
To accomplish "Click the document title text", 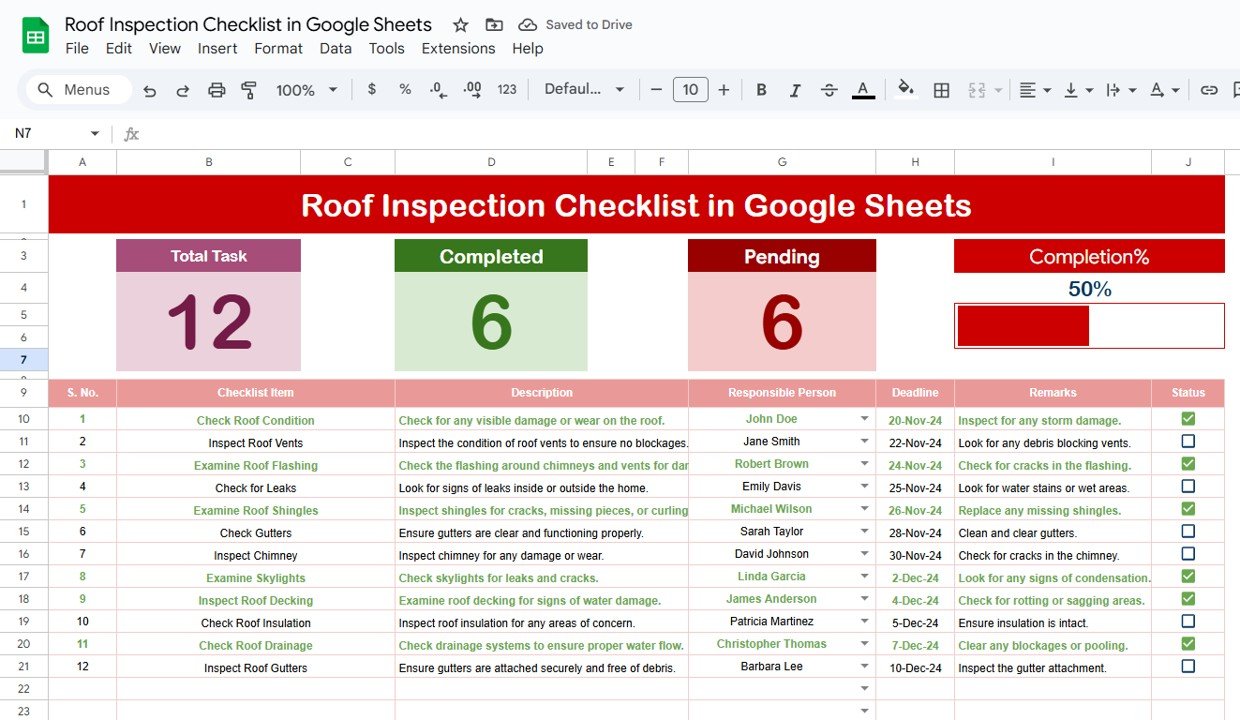I will click(x=248, y=24).
